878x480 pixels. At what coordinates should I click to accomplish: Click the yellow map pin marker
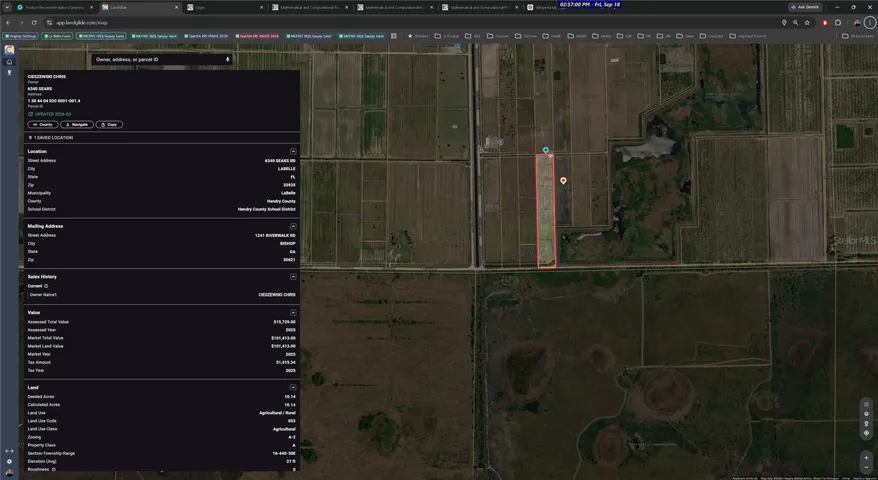click(563, 180)
